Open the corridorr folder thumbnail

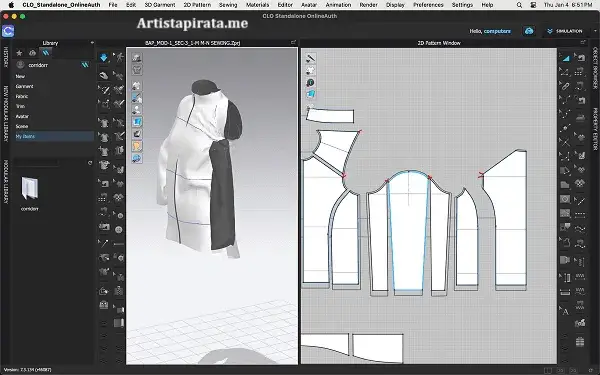click(x=29, y=188)
